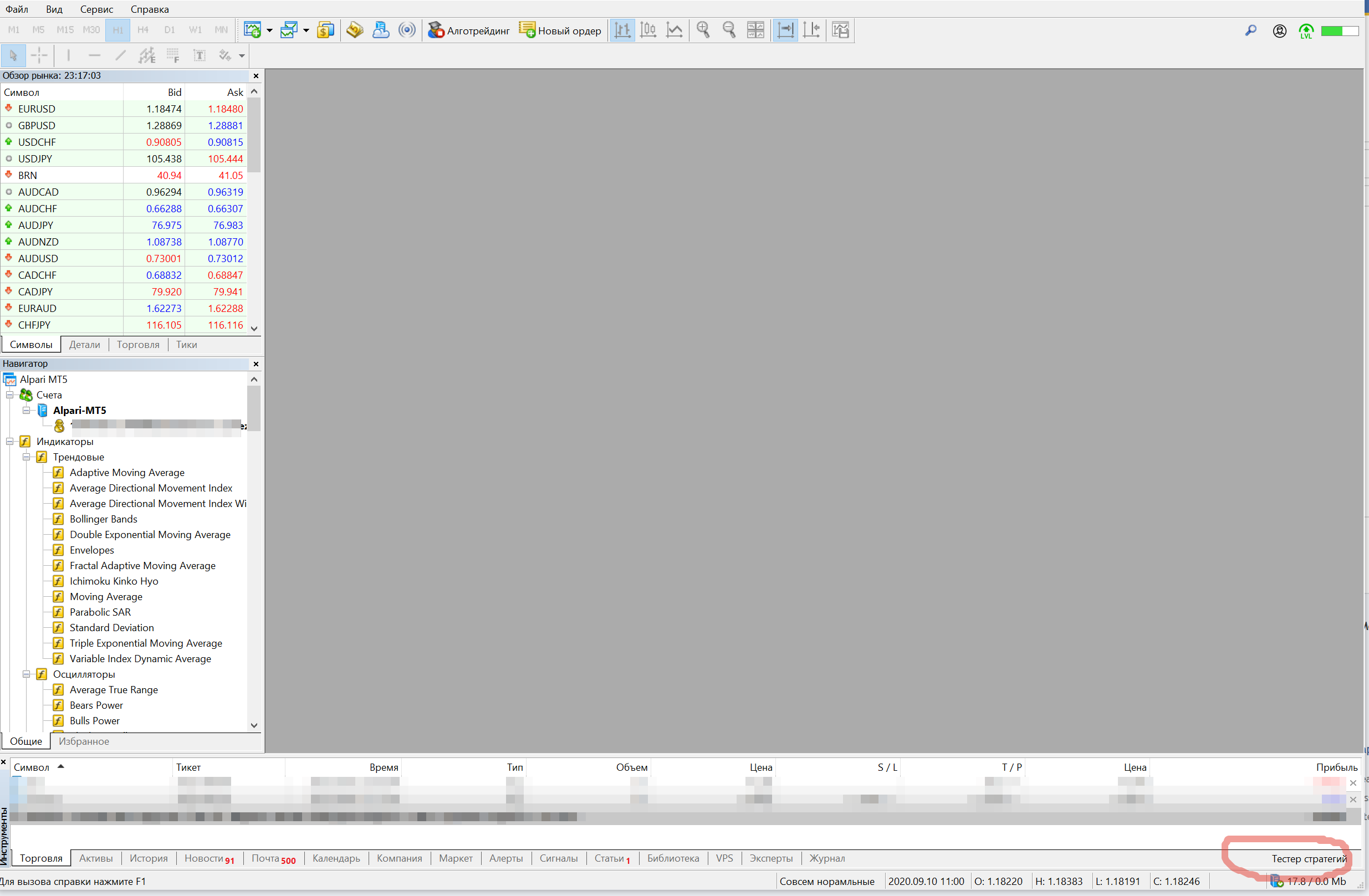Switch to line chart mode

(x=674, y=30)
